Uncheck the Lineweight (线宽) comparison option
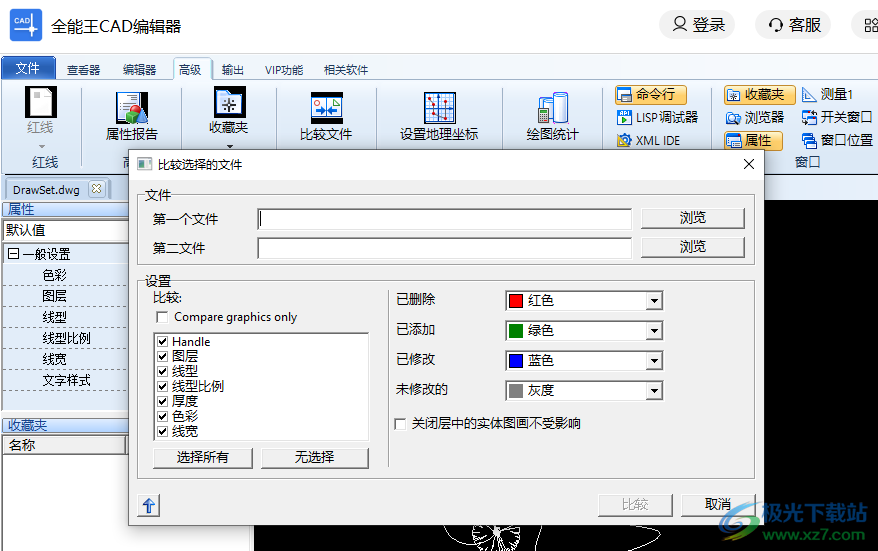Viewport: 878px width, 551px height. coord(162,431)
